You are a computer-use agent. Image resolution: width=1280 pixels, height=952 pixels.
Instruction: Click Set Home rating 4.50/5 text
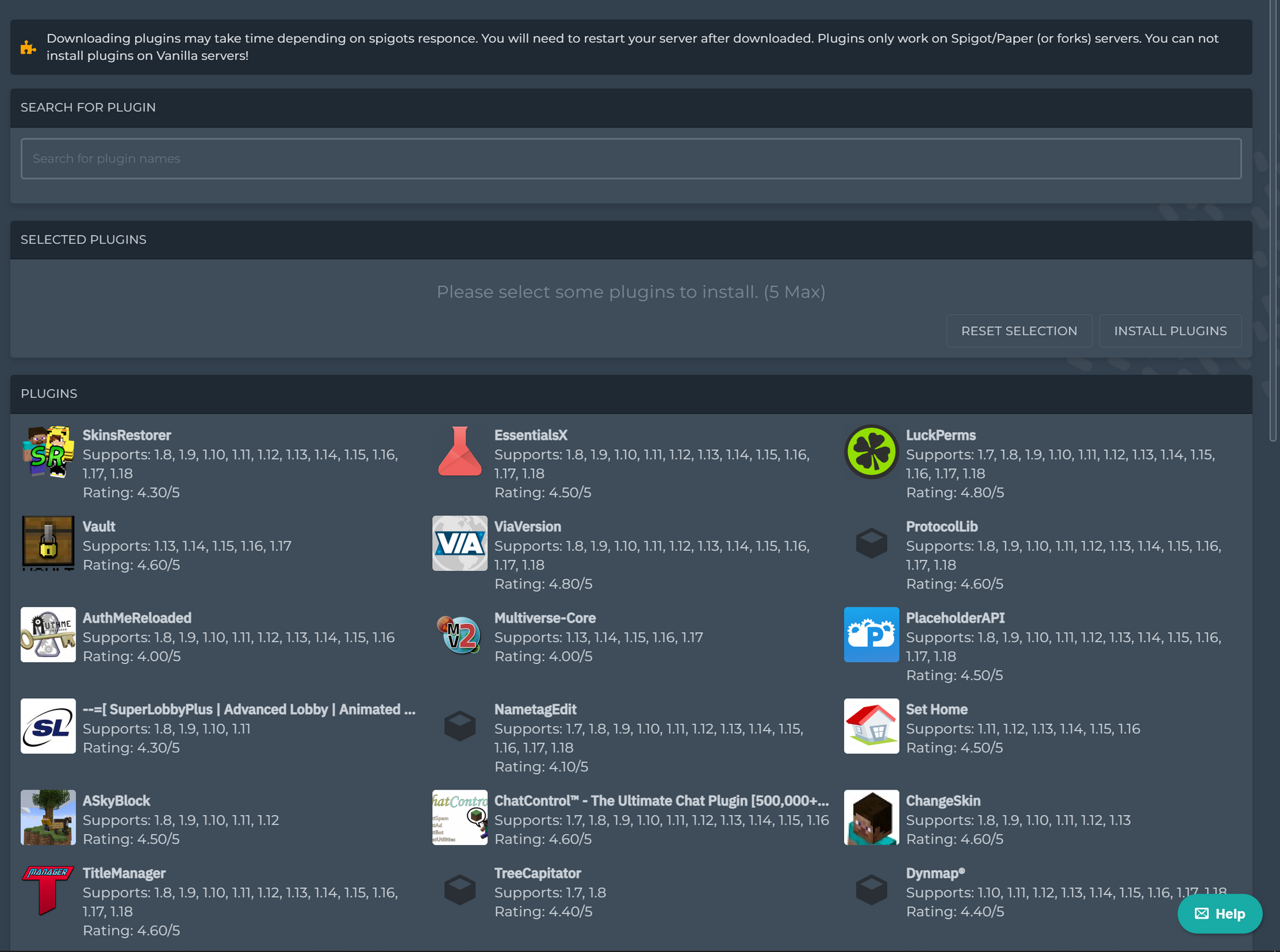[954, 748]
